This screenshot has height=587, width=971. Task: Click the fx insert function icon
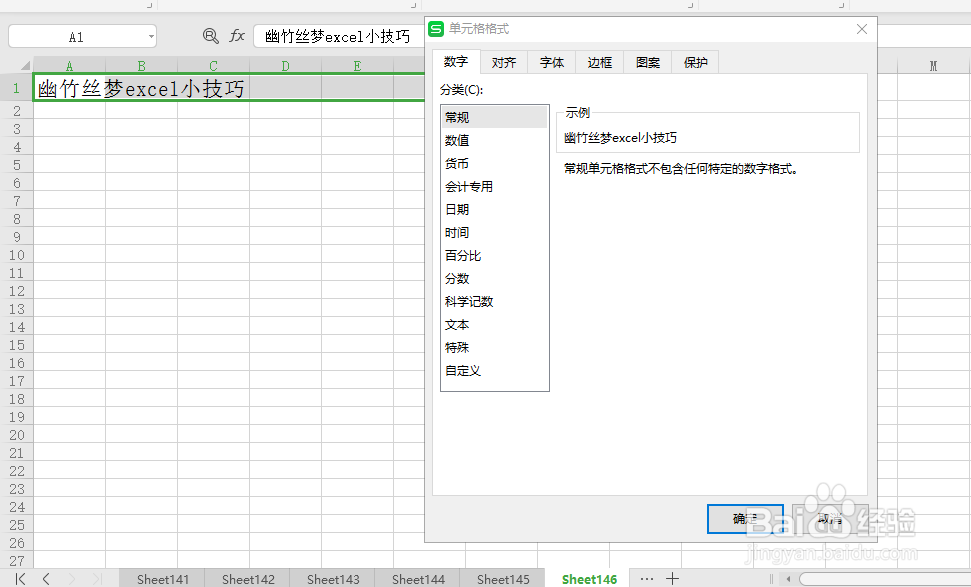(237, 35)
